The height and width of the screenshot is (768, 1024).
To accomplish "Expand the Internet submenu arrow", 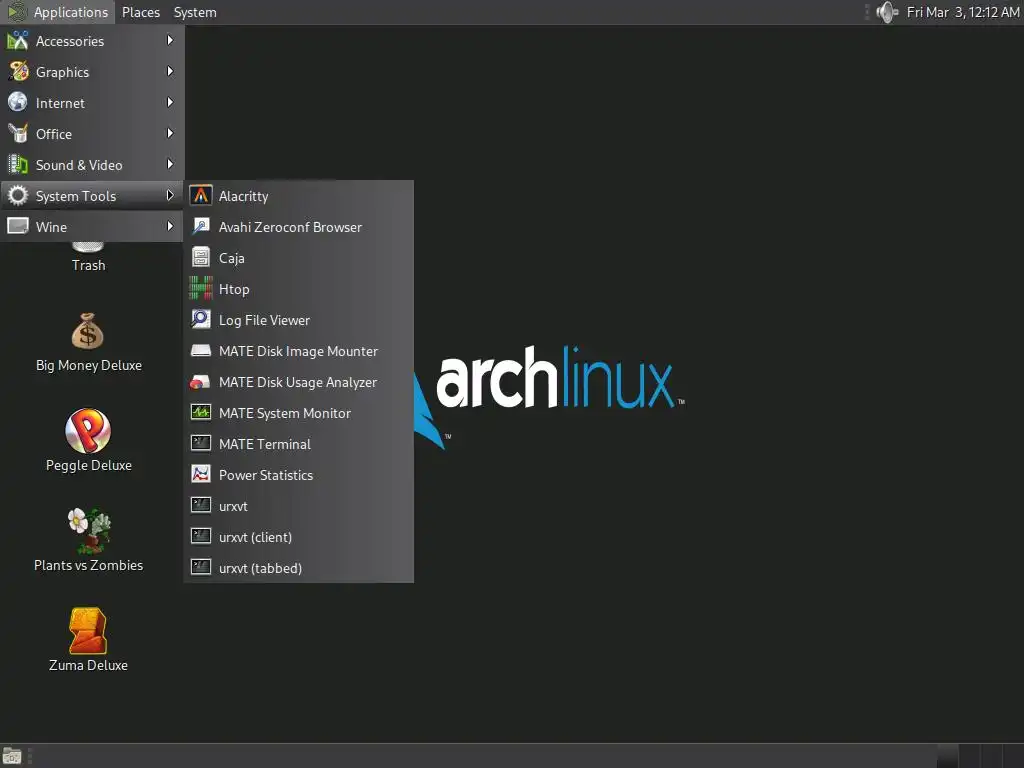I will 170,102.
